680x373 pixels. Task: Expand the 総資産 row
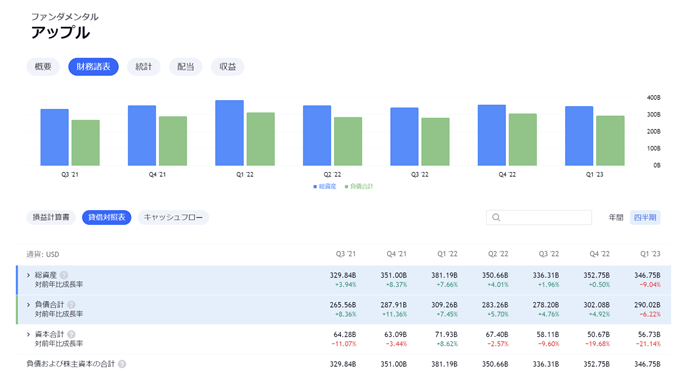pyautogui.click(x=29, y=275)
